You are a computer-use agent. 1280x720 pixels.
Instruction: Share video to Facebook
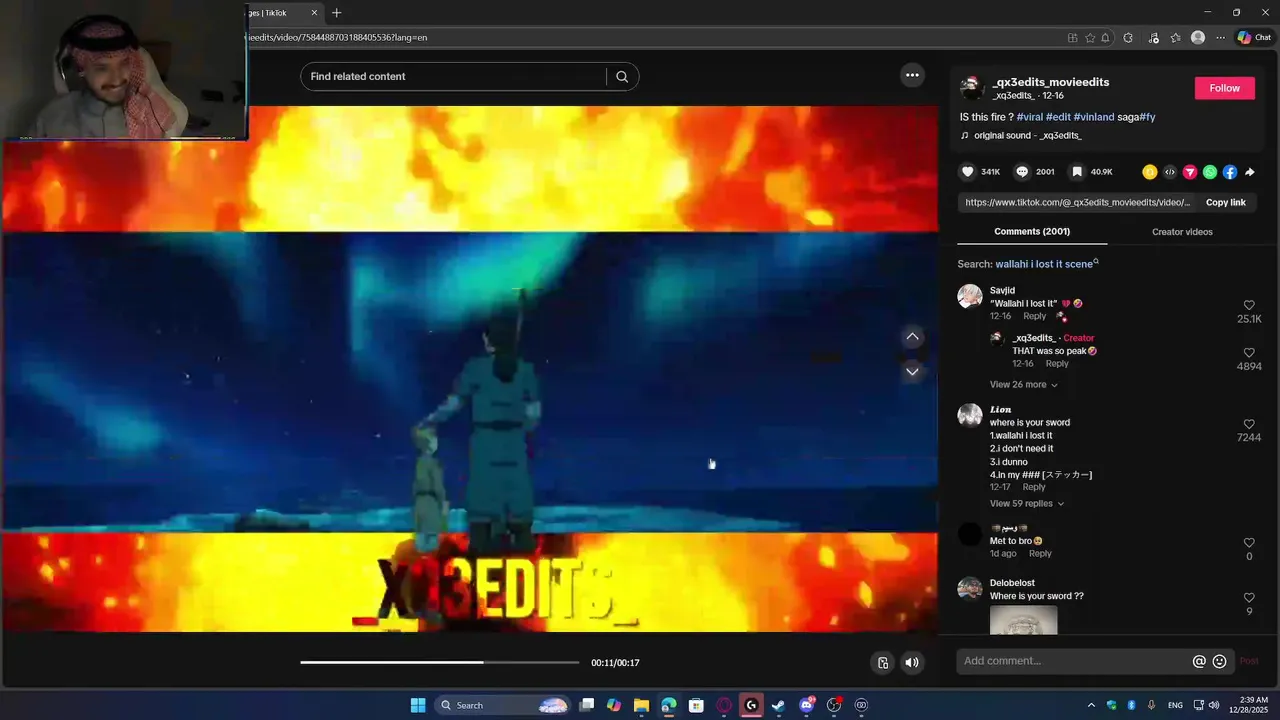(1230, 172)
